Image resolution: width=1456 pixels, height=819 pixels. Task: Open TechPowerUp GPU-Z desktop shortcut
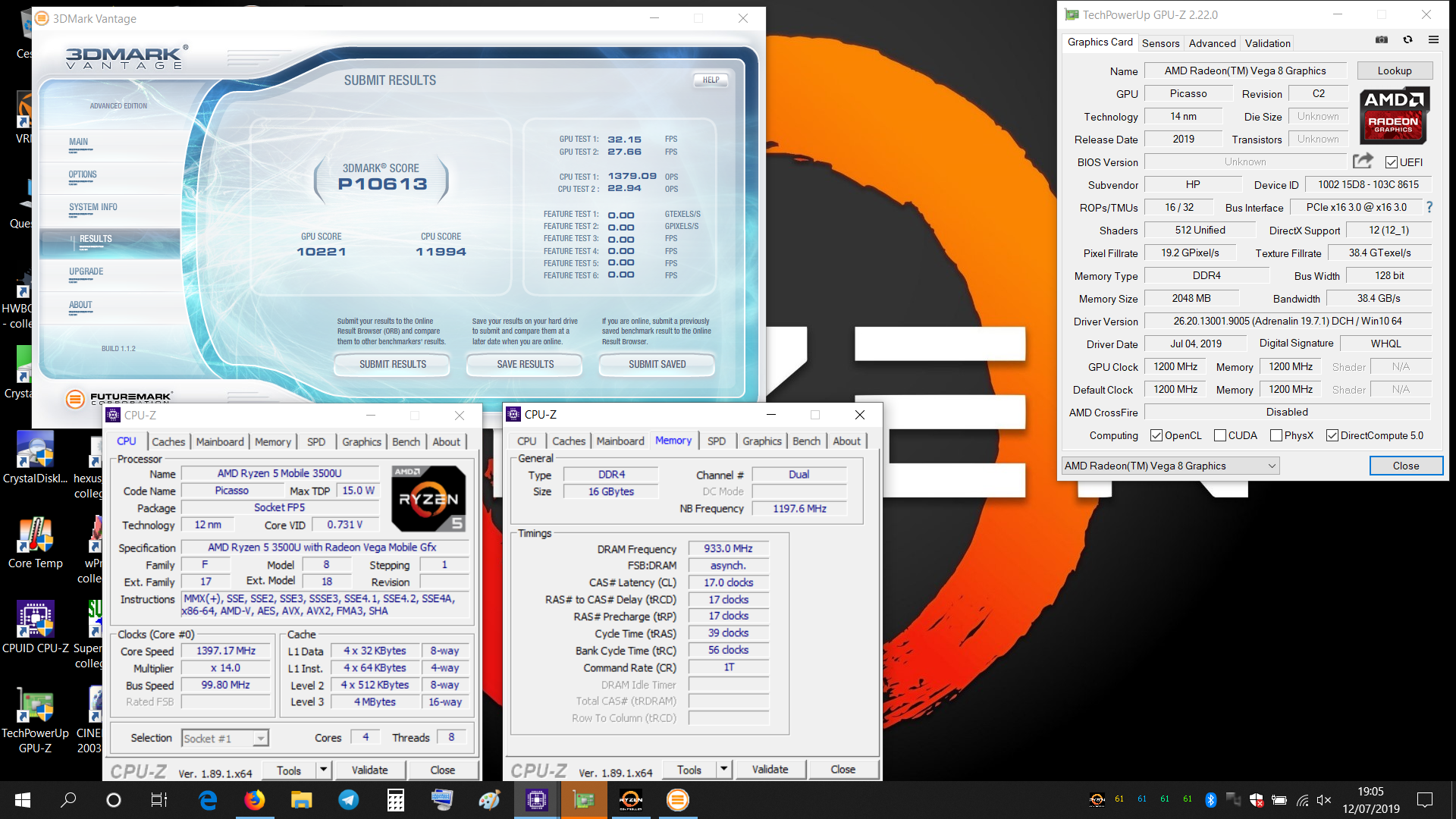[36, 720]
